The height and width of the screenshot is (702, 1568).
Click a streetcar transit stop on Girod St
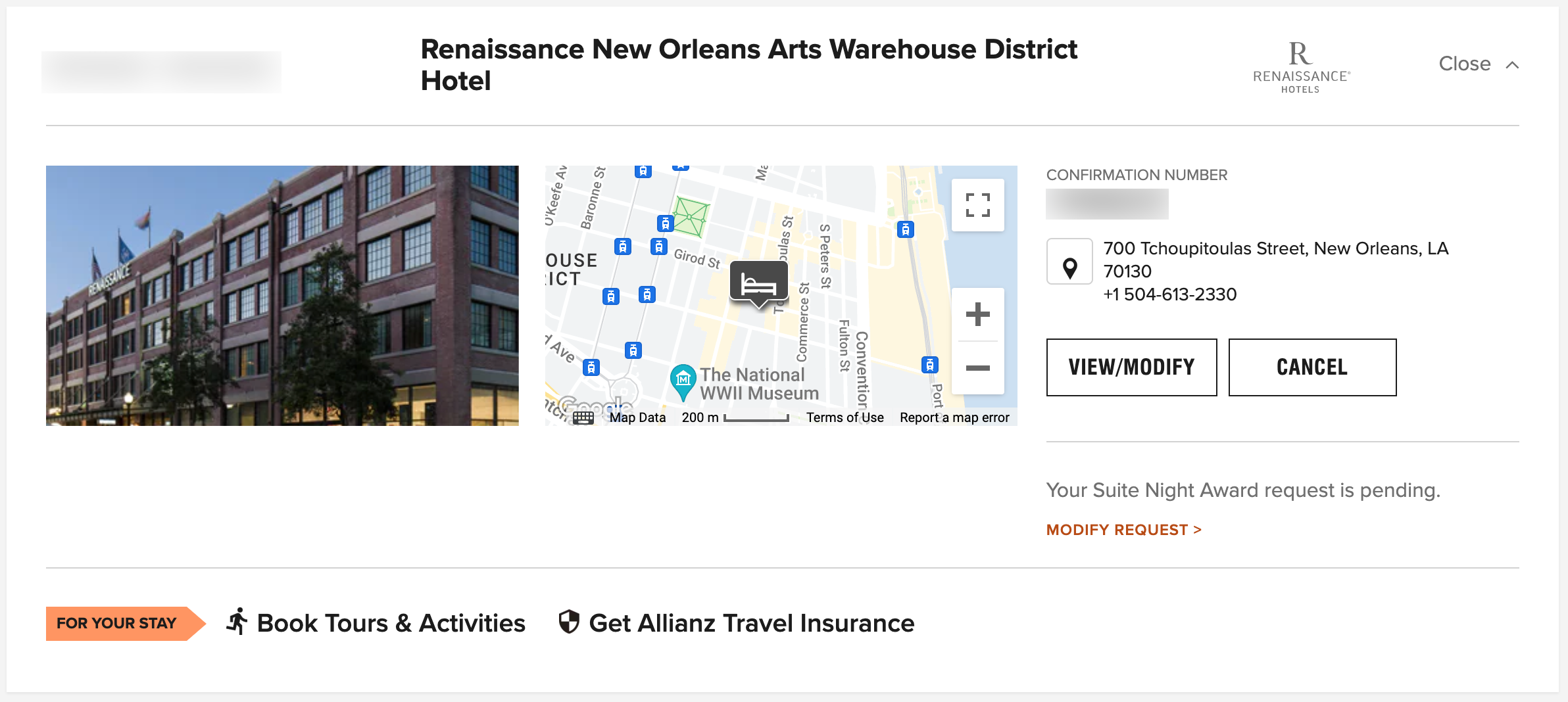click(x=659, y=247)
